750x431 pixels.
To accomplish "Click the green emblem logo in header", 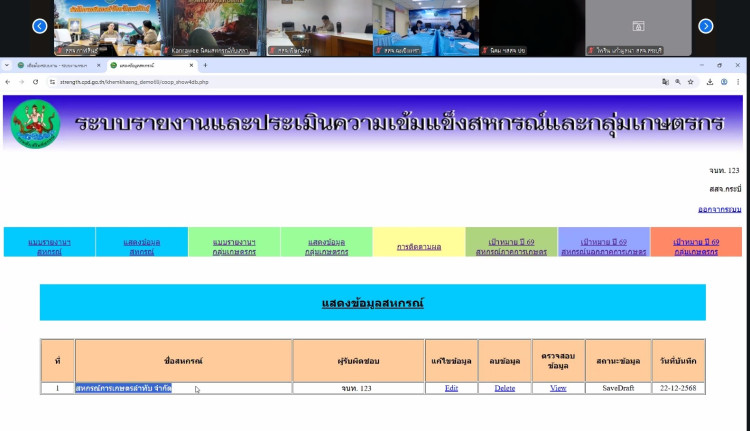I will pyautogui.click(x=35, y=124).
